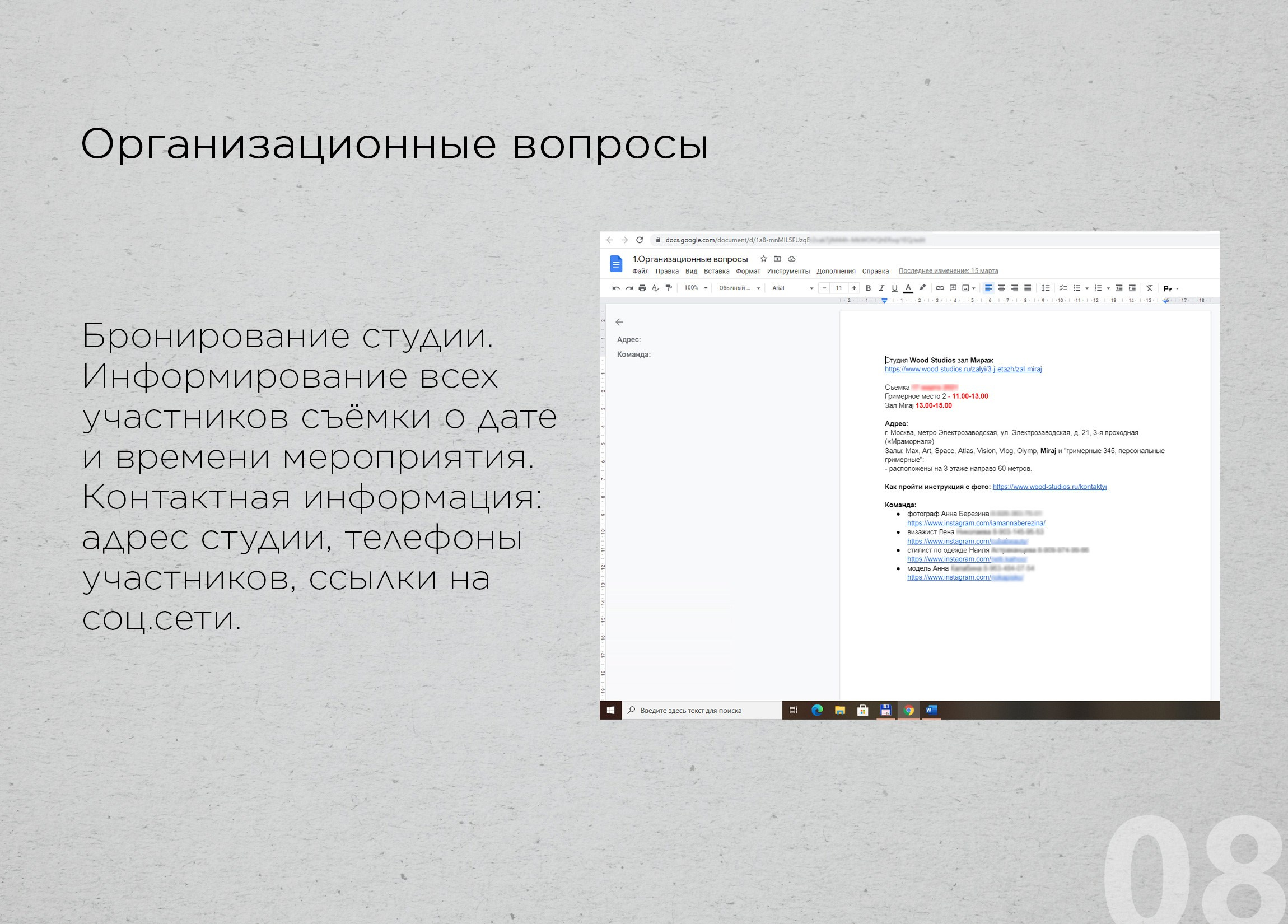Add a comment using the toolbar icon
1288x924 pixels.
953,288
